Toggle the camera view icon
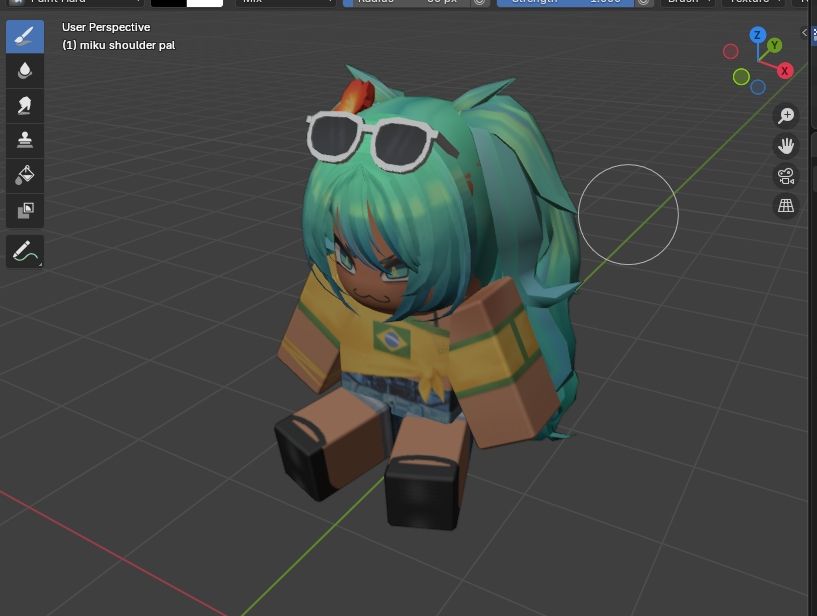This screenshot has width=817, height=616. 786,176
